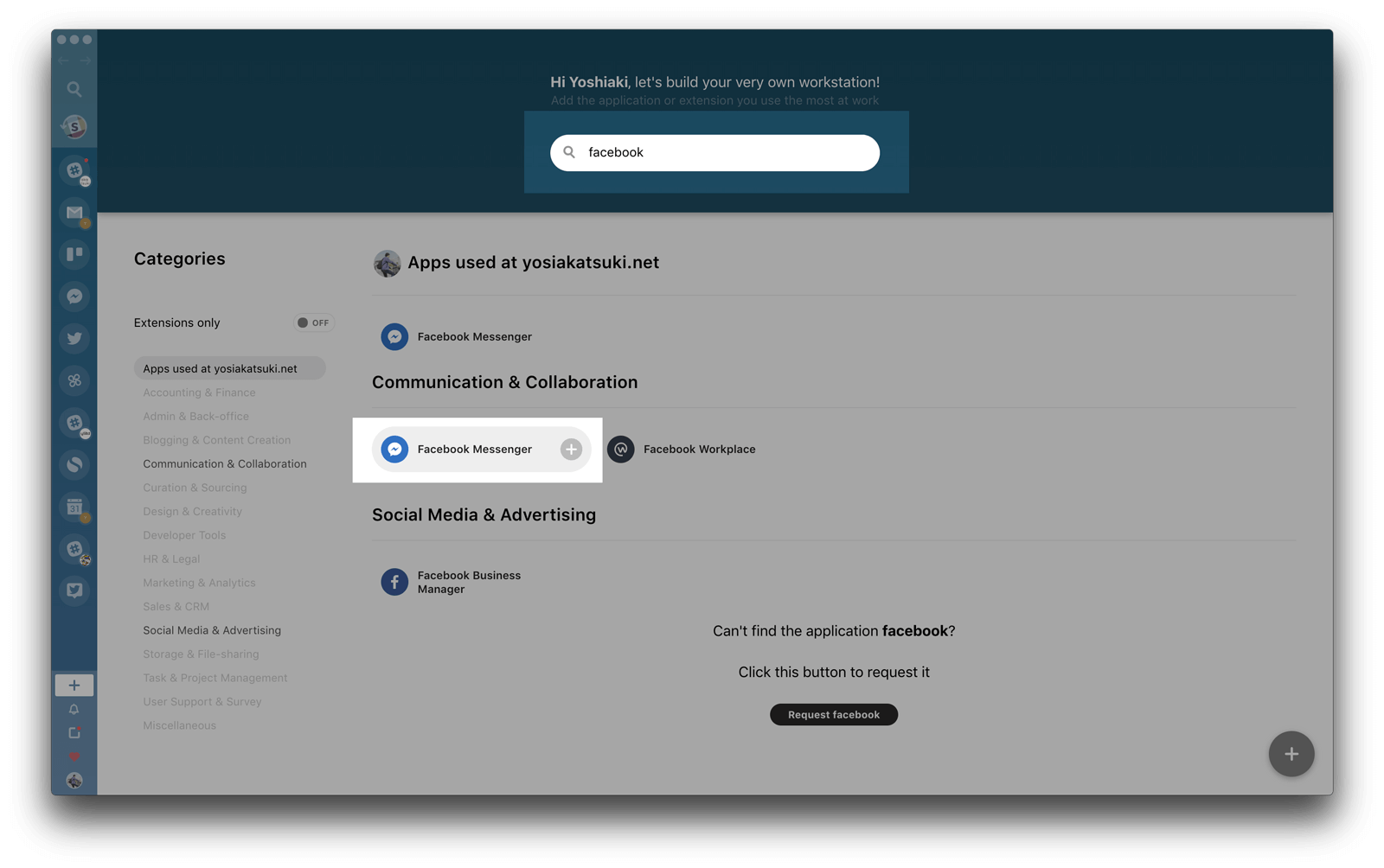Open the user avatar at sidebar bottom
The height and width of the screenshot is (868, 1384).
click(x=74, y=781)
